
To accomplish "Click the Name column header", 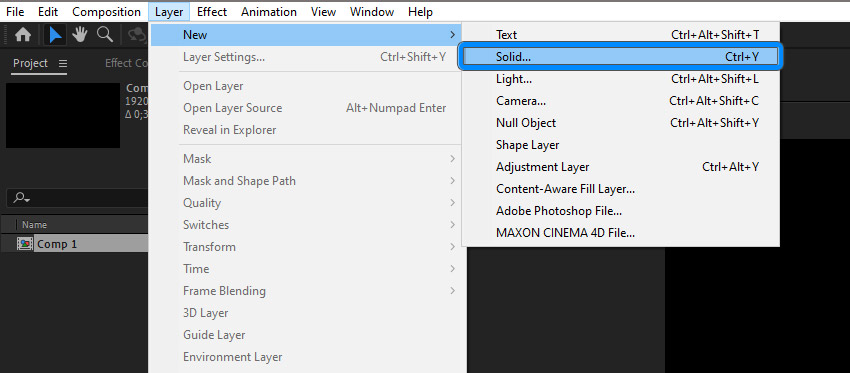I will (x=35, y=224).
